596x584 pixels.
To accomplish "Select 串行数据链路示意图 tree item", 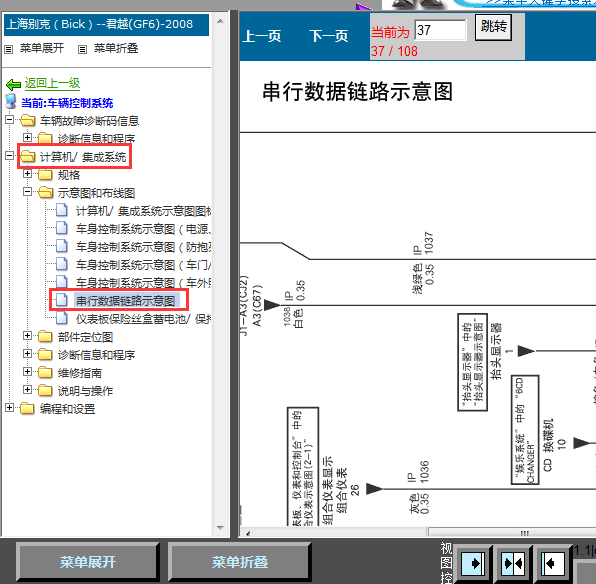I will click(125, 300).
